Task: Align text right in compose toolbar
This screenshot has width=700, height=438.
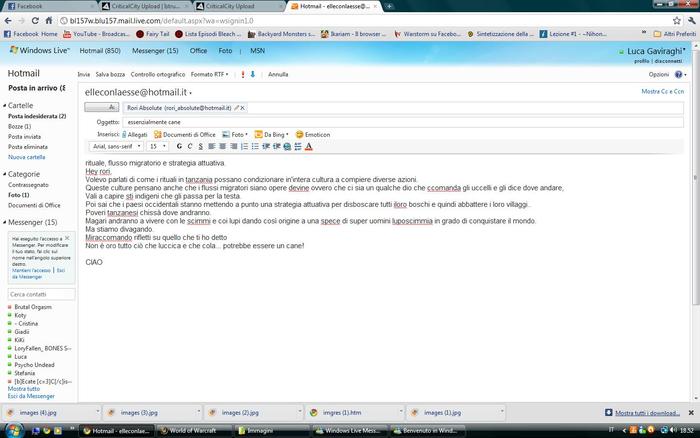Action: [233, 146]
